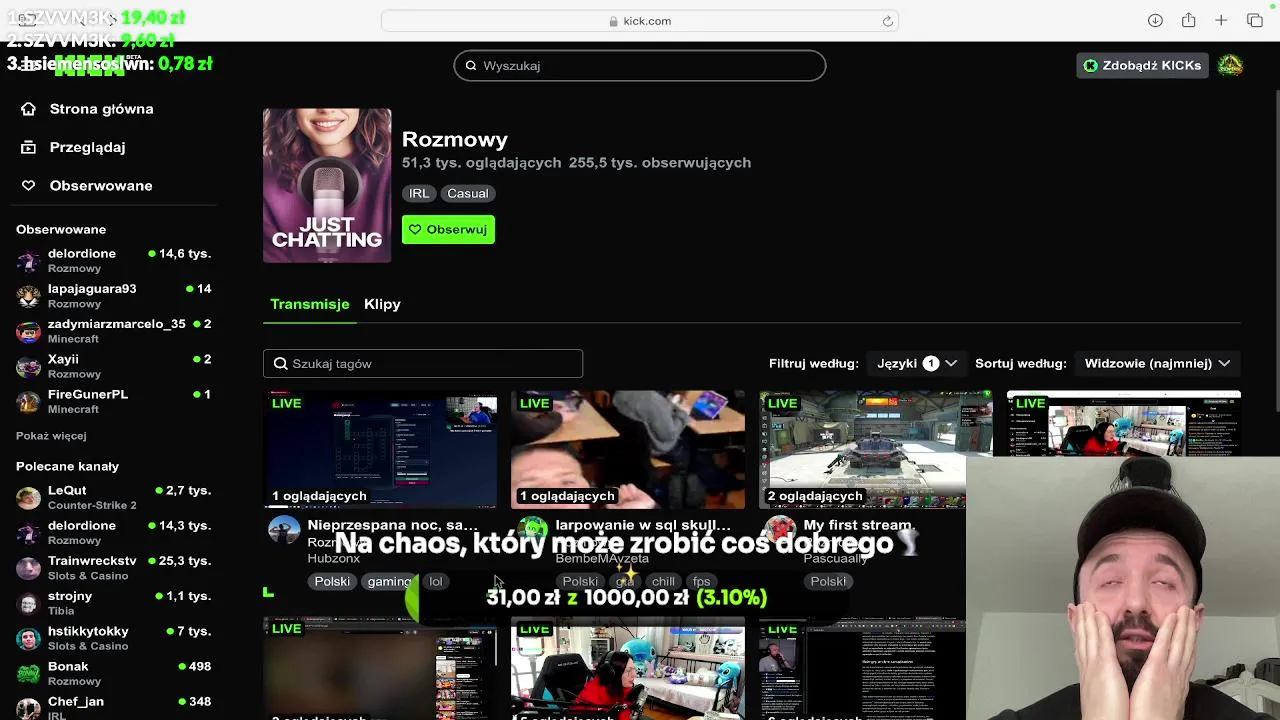Select the Casual category tag
The width and height of the screenshot is (1280, 720).
click(468, 194)
